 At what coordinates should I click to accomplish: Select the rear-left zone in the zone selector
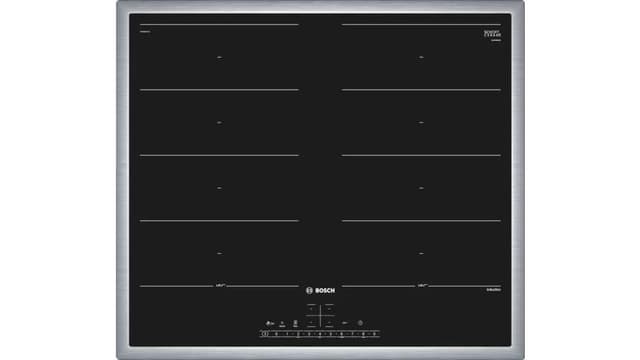(311, 309)
